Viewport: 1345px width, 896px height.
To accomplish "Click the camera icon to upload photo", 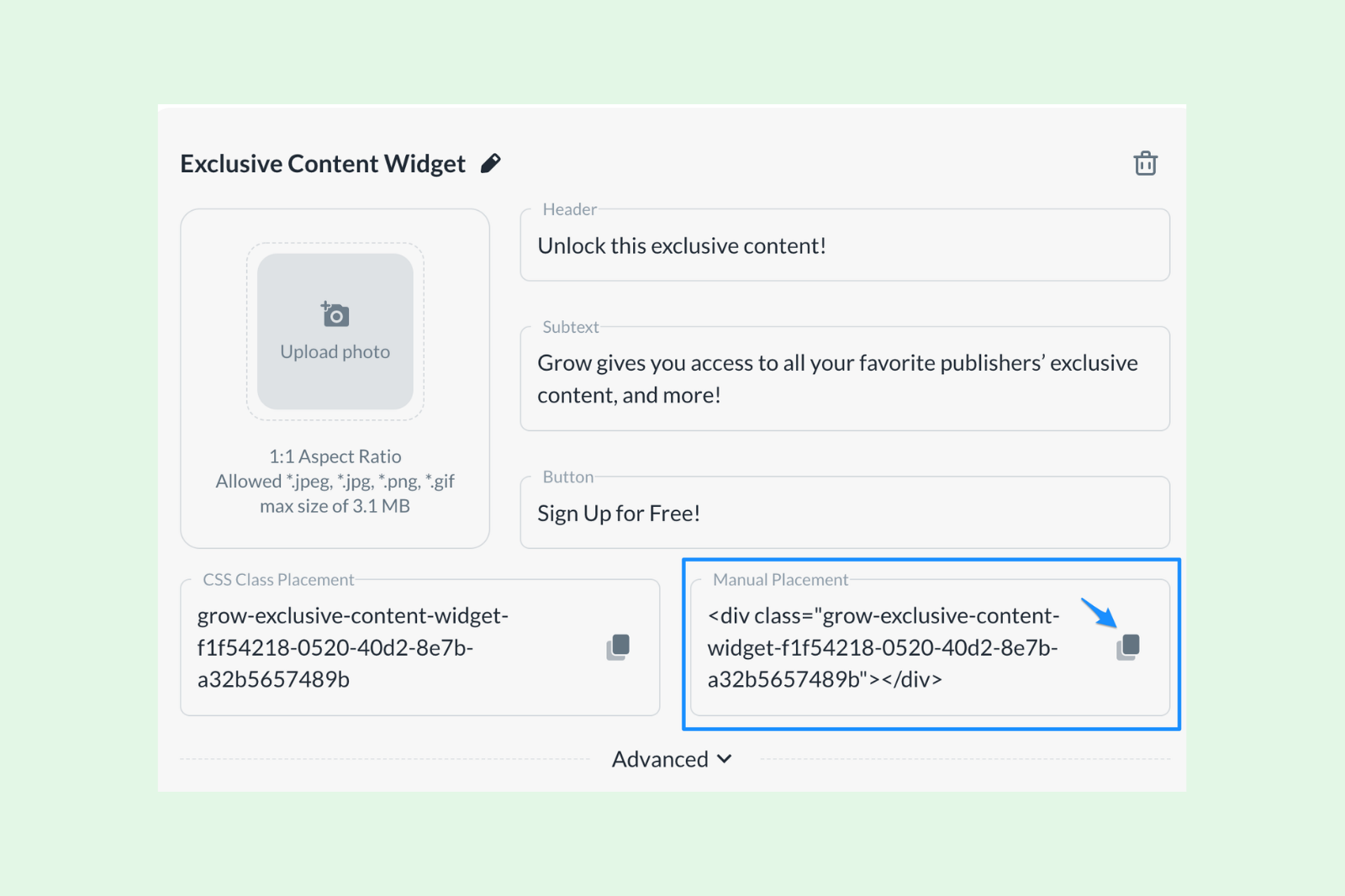I will click(335, 314).
